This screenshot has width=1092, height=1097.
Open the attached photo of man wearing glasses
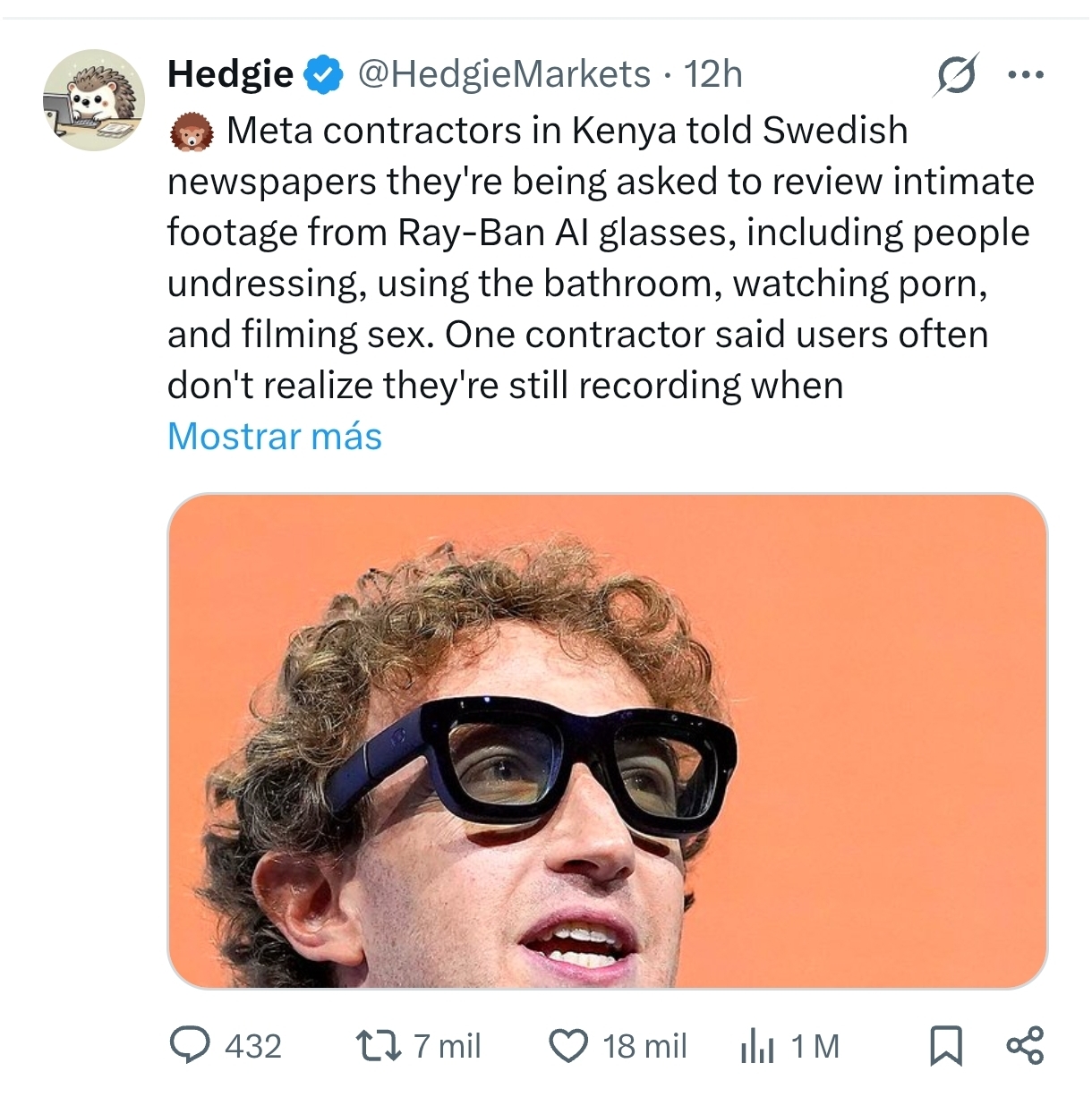tap(607, 741)
